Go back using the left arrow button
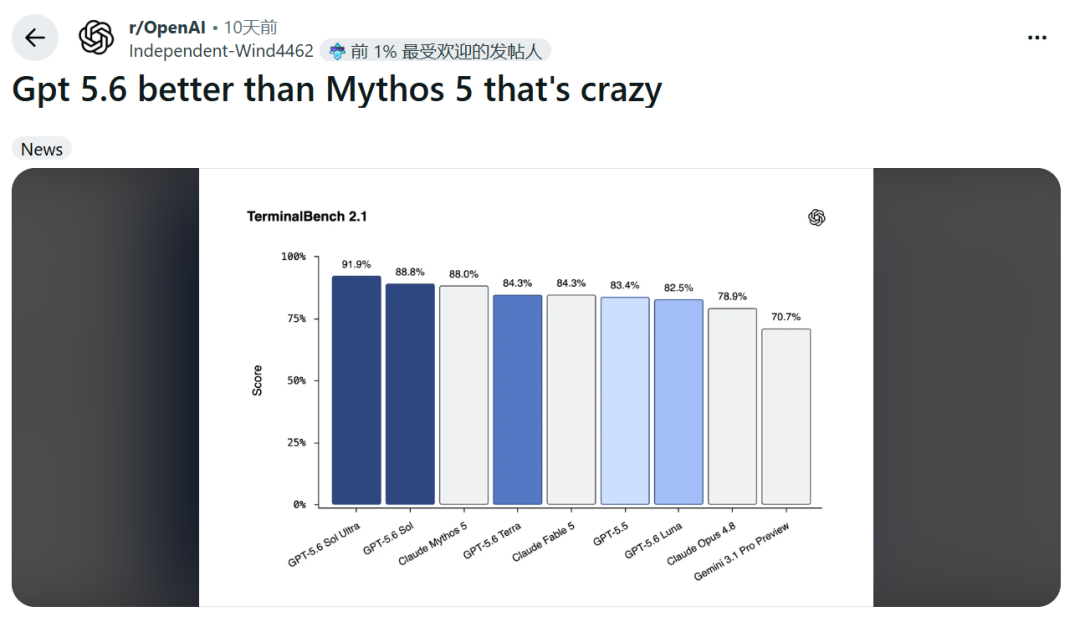Screen dimensions: 1080x632 coord(35,37)
